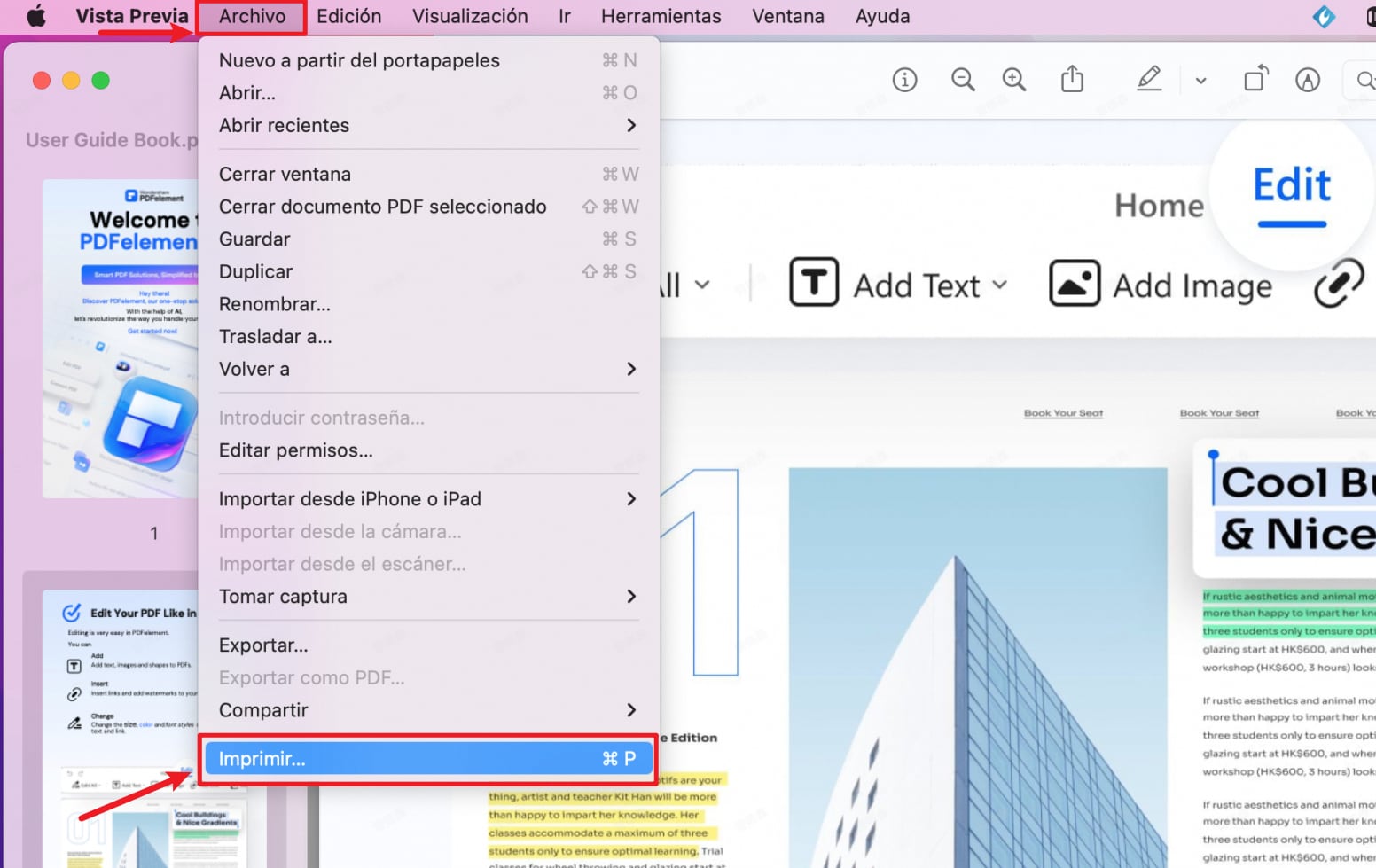Choose Renombrar... from the menu
Screen dimensions: 1376x868
tap(429, 304)
